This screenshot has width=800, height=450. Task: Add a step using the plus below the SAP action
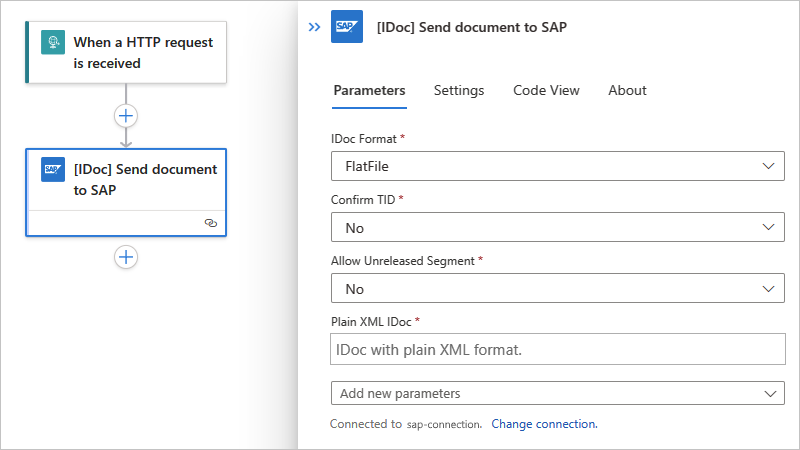coord(126,257)
